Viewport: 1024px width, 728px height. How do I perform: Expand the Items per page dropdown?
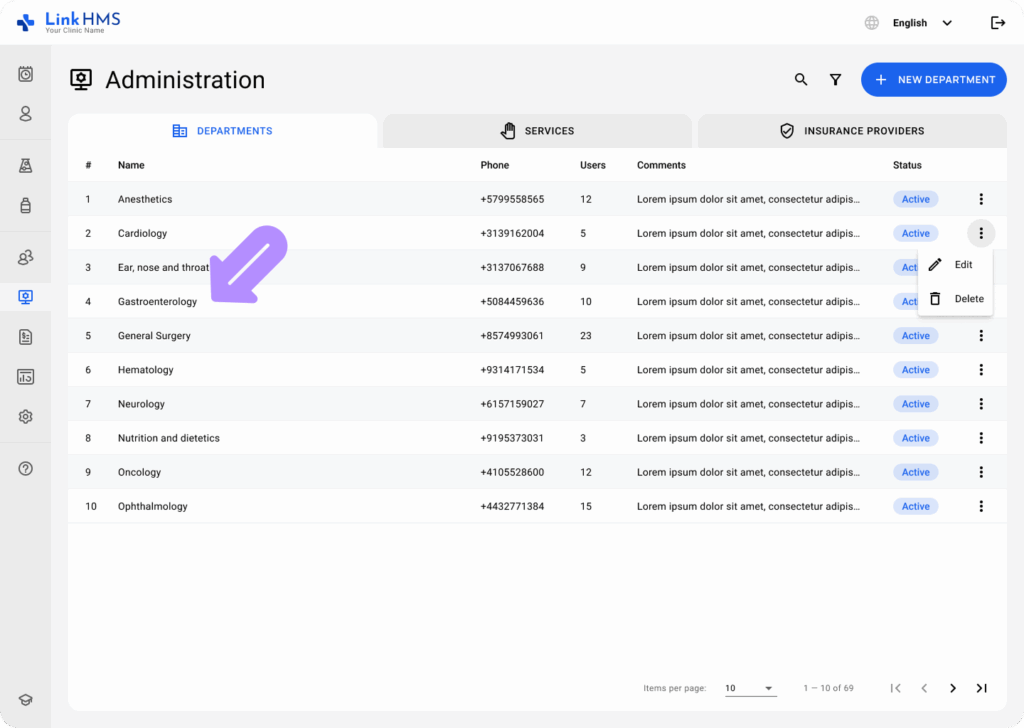point(750,688)
